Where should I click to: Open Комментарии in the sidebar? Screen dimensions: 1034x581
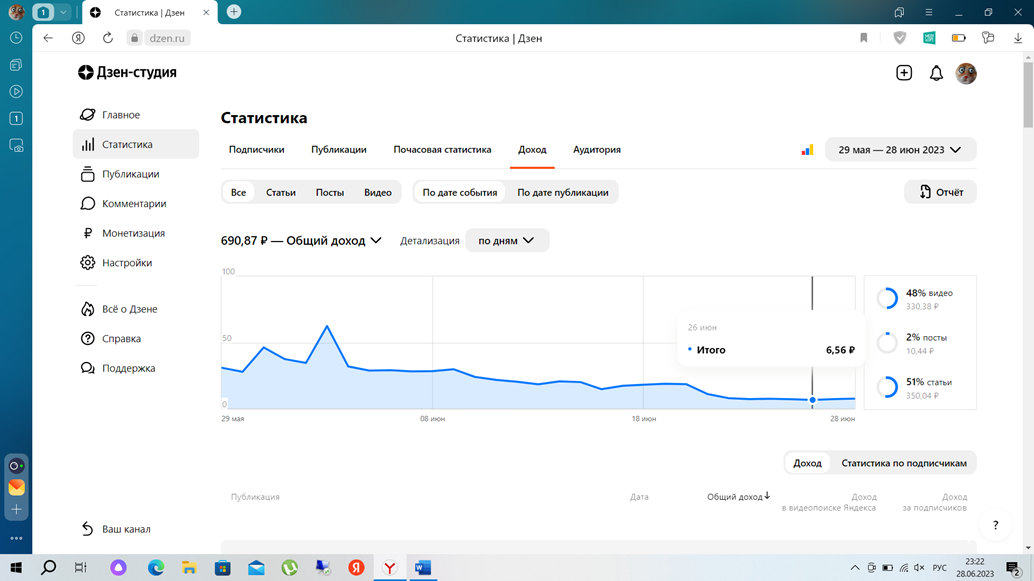(x=123, y=204)
